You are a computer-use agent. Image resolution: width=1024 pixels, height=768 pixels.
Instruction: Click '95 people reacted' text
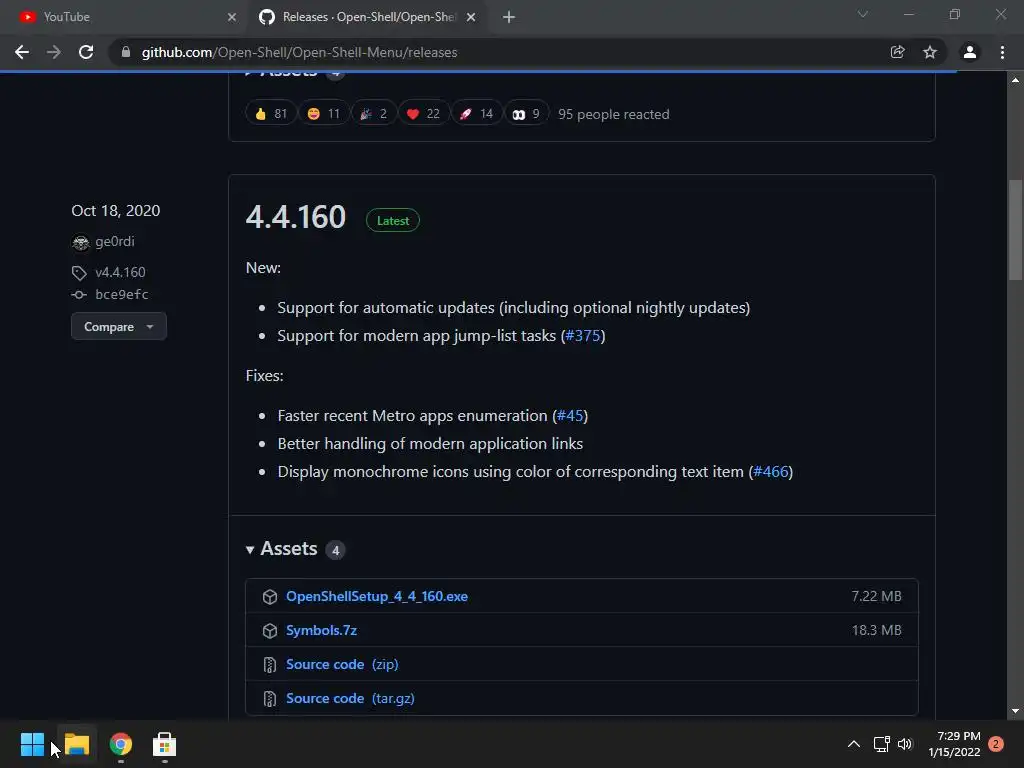[614, 114]
